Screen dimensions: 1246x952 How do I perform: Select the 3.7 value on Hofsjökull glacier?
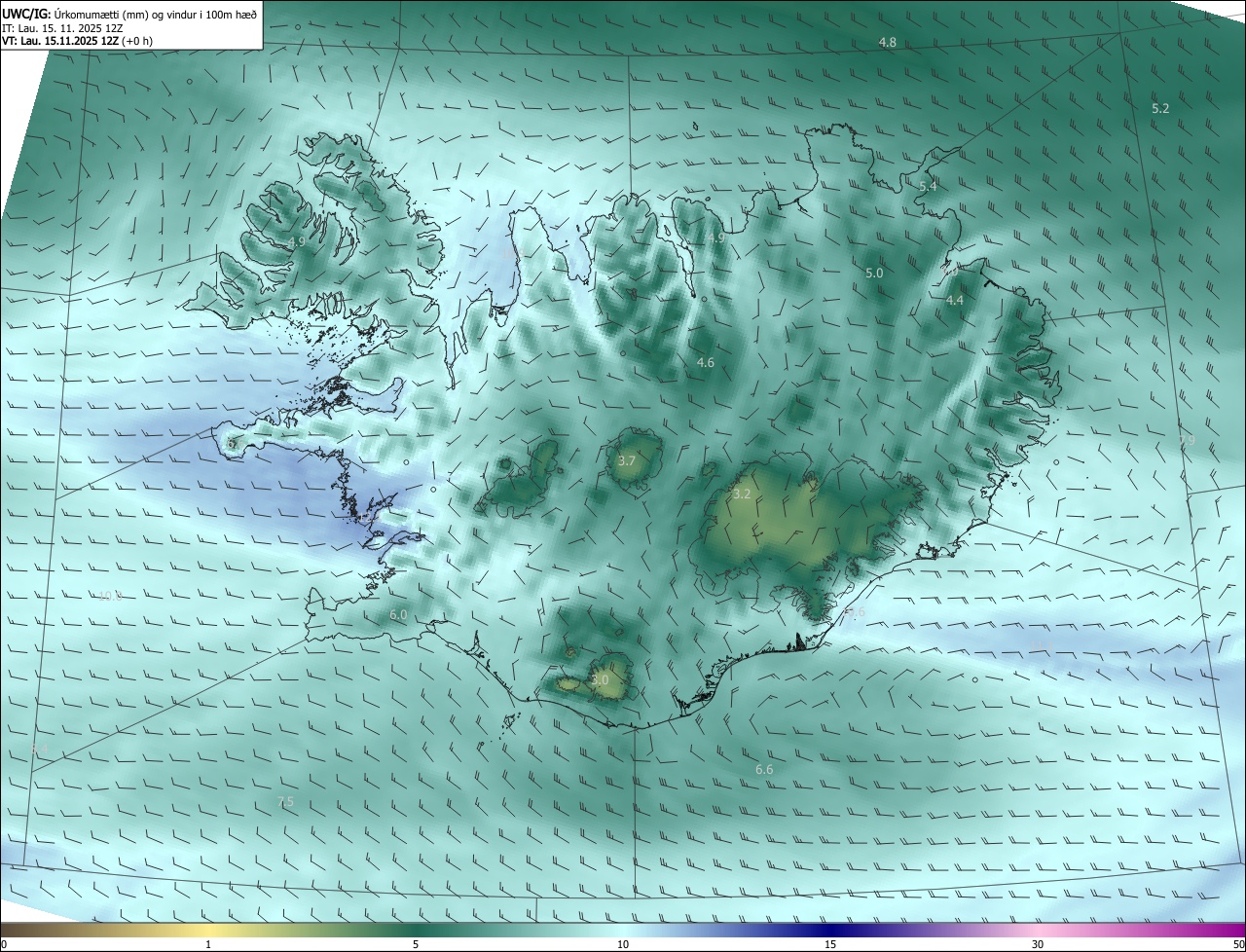(627, 460)
